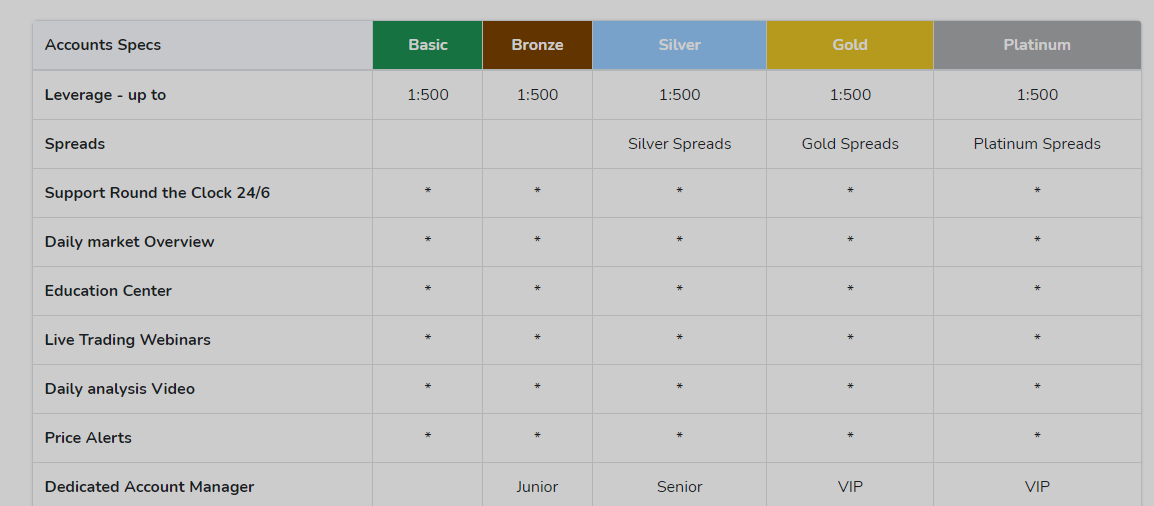Open the Gold Spreads entry
The height and width of the screenshot is (506, 1154).
(850, 144)
